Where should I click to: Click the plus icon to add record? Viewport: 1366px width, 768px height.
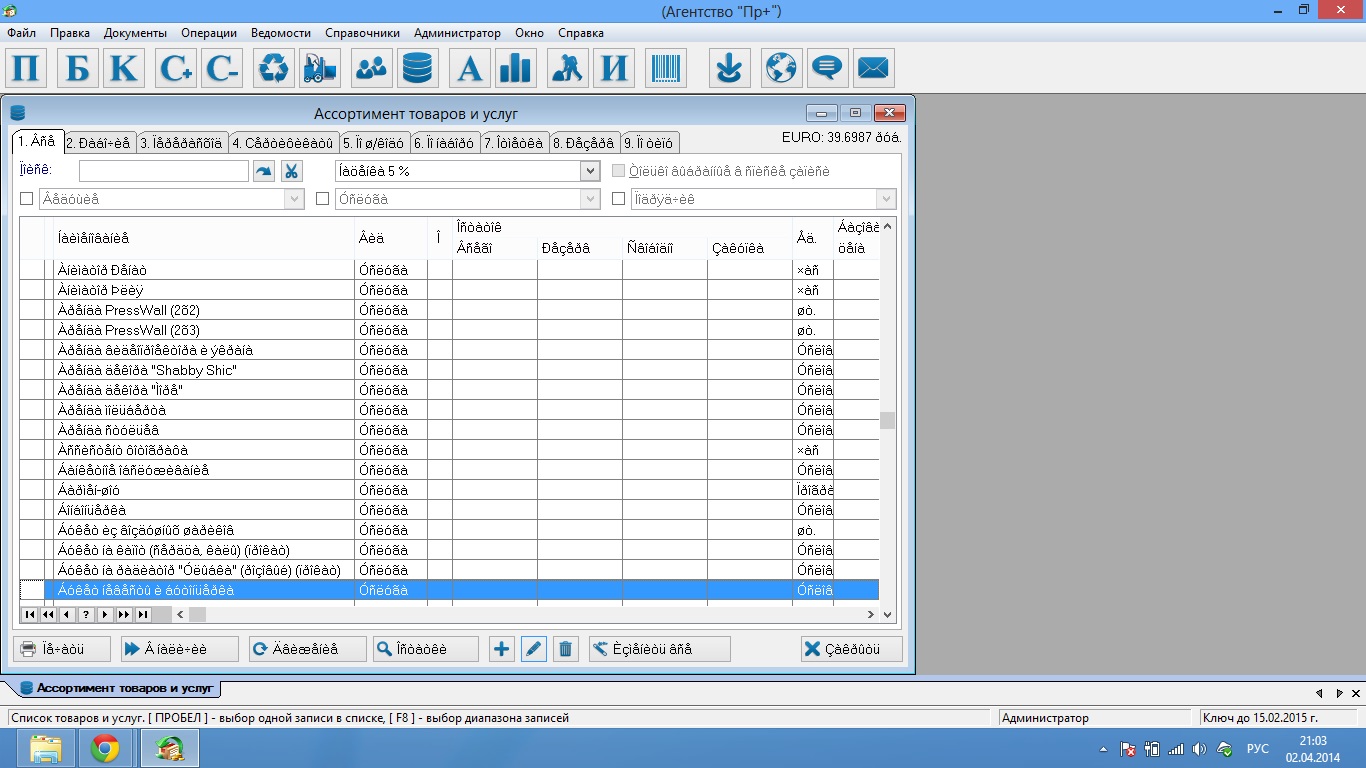tap(502, 649)
